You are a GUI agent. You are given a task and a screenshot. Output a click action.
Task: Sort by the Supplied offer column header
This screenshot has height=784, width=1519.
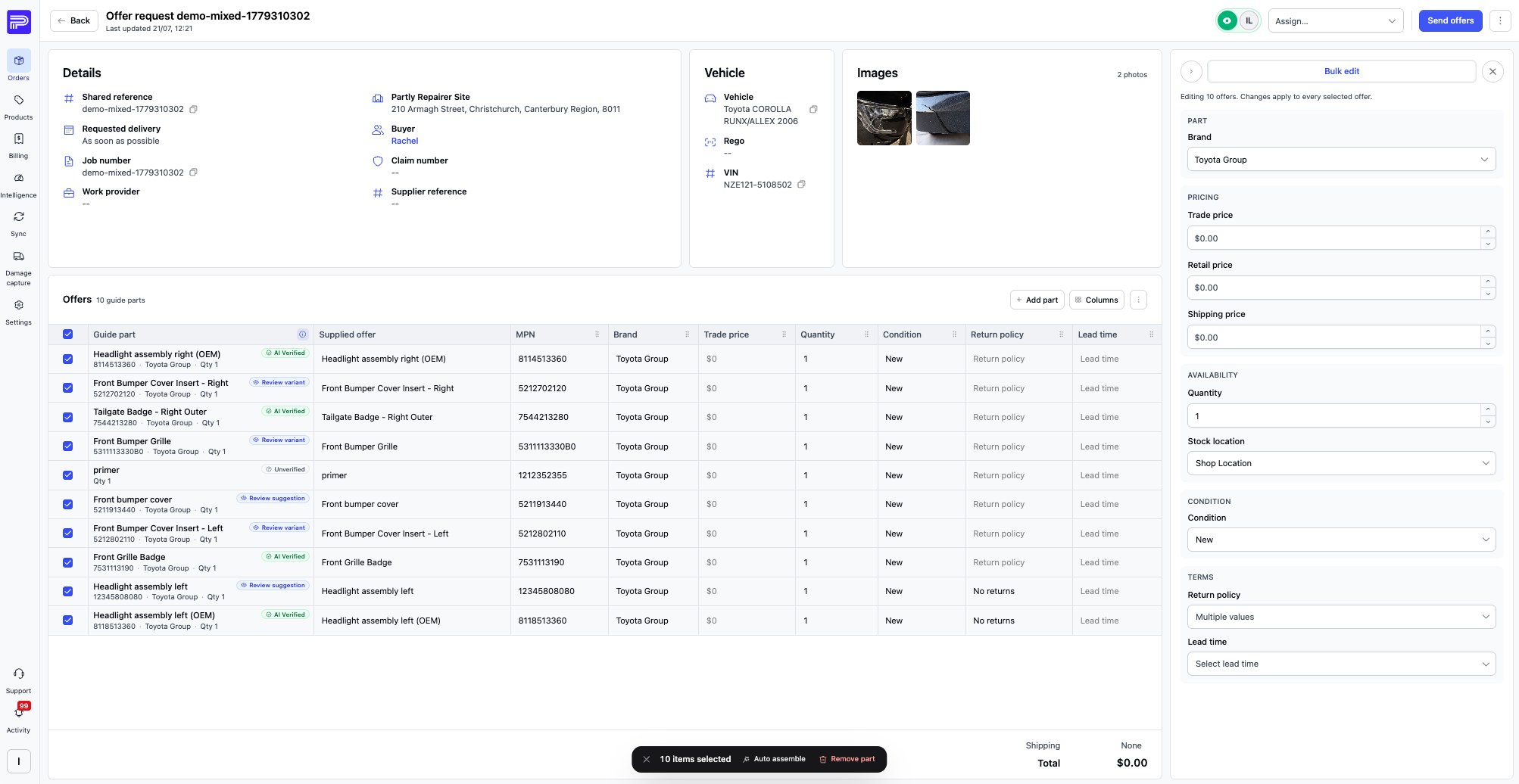coord(348,334)
